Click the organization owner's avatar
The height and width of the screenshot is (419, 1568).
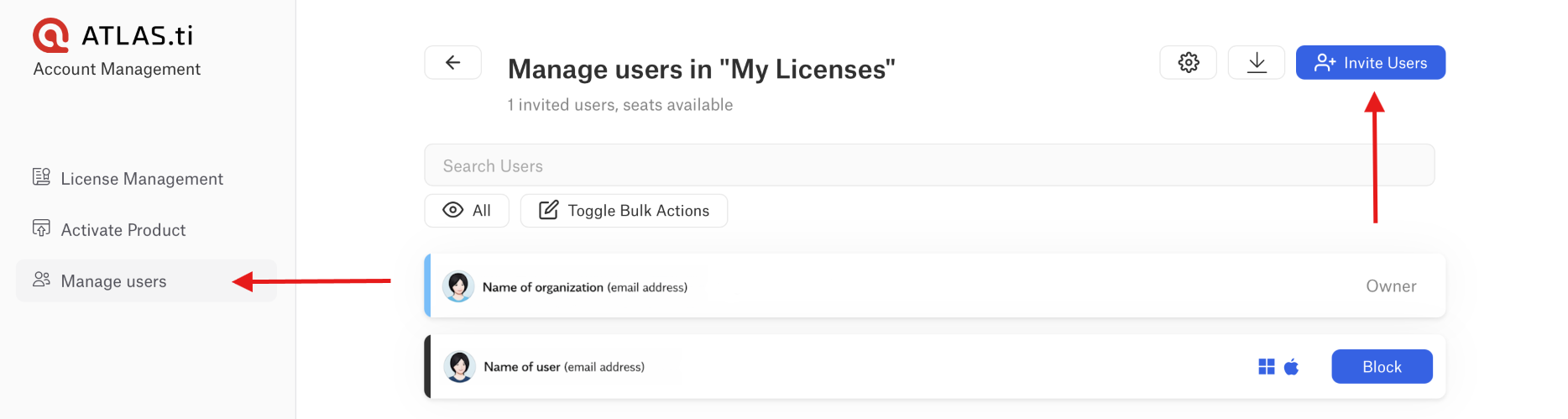pos(458,287)
